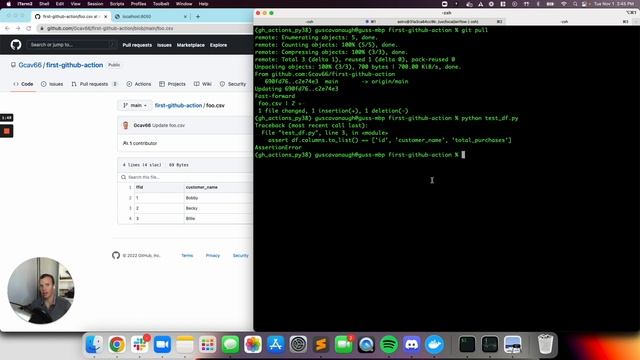The image size is (640, 360).
Task: Close the first-github-action browser tab
Action: pyautogui.click(x=105, y=17)
